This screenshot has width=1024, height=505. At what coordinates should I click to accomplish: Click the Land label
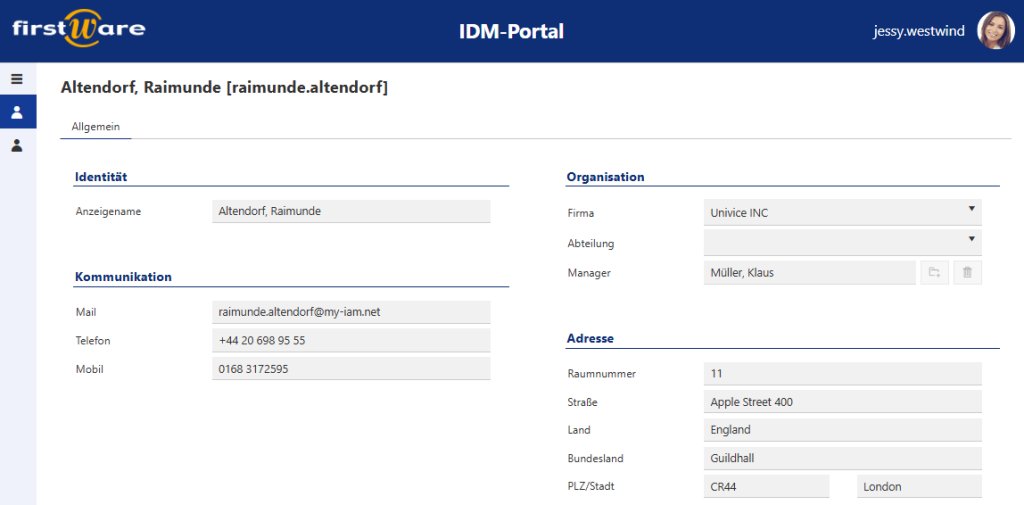pyautogui.click(x=579, y=430)
